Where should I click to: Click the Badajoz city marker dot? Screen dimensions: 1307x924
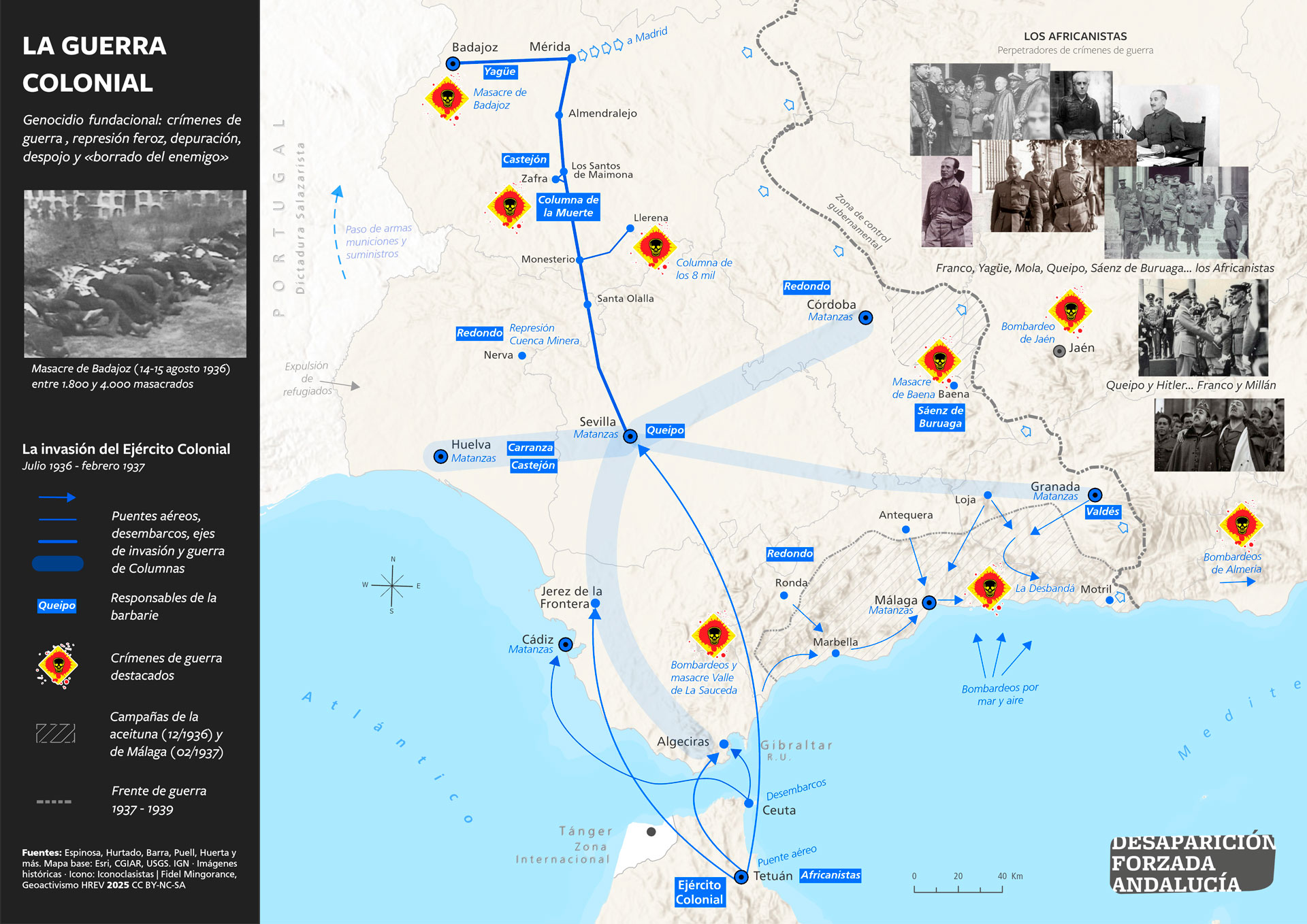[453, 64]
